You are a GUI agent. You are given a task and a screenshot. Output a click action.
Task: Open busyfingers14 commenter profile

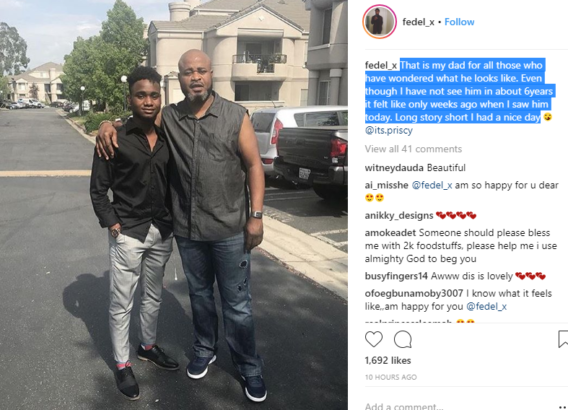point(396,276)
